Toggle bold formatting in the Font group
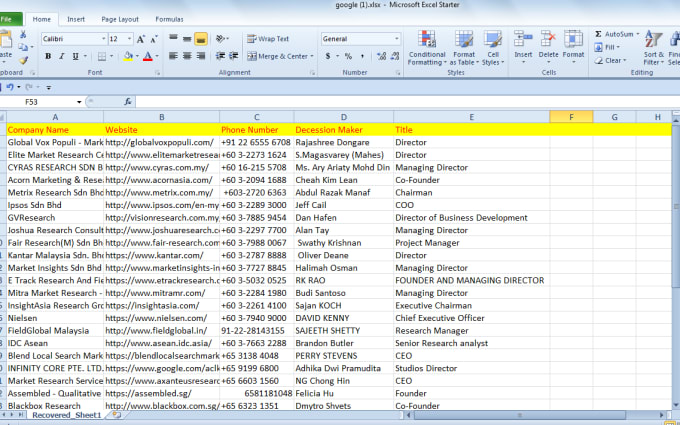 [49, 56]
